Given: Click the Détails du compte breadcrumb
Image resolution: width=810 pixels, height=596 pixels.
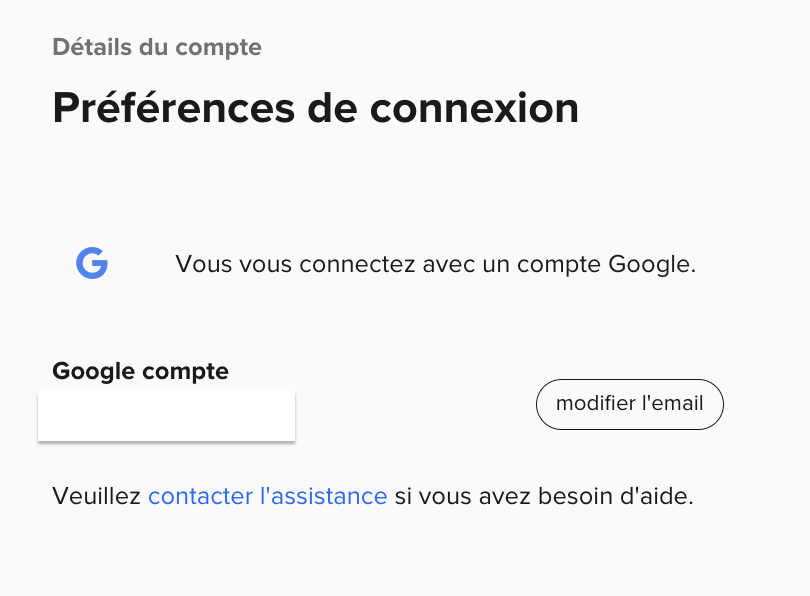Looking at the screenshot, I should pyautogui.click(x=157, y=48).
